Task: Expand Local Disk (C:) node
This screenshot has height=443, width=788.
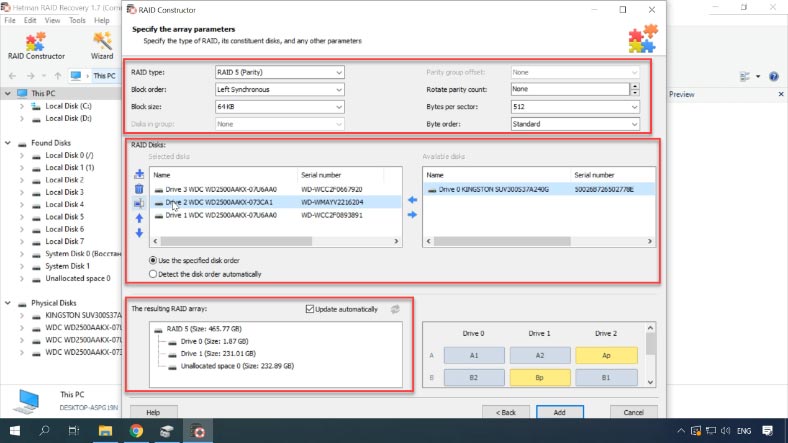Action: (x=22, y=106)
